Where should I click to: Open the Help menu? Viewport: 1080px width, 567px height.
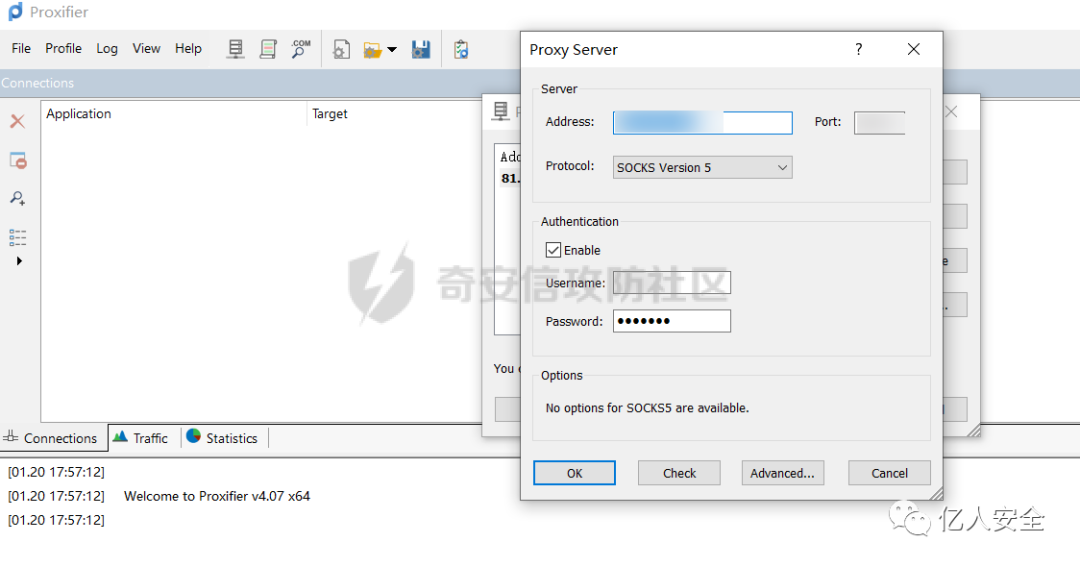[188, 48]
